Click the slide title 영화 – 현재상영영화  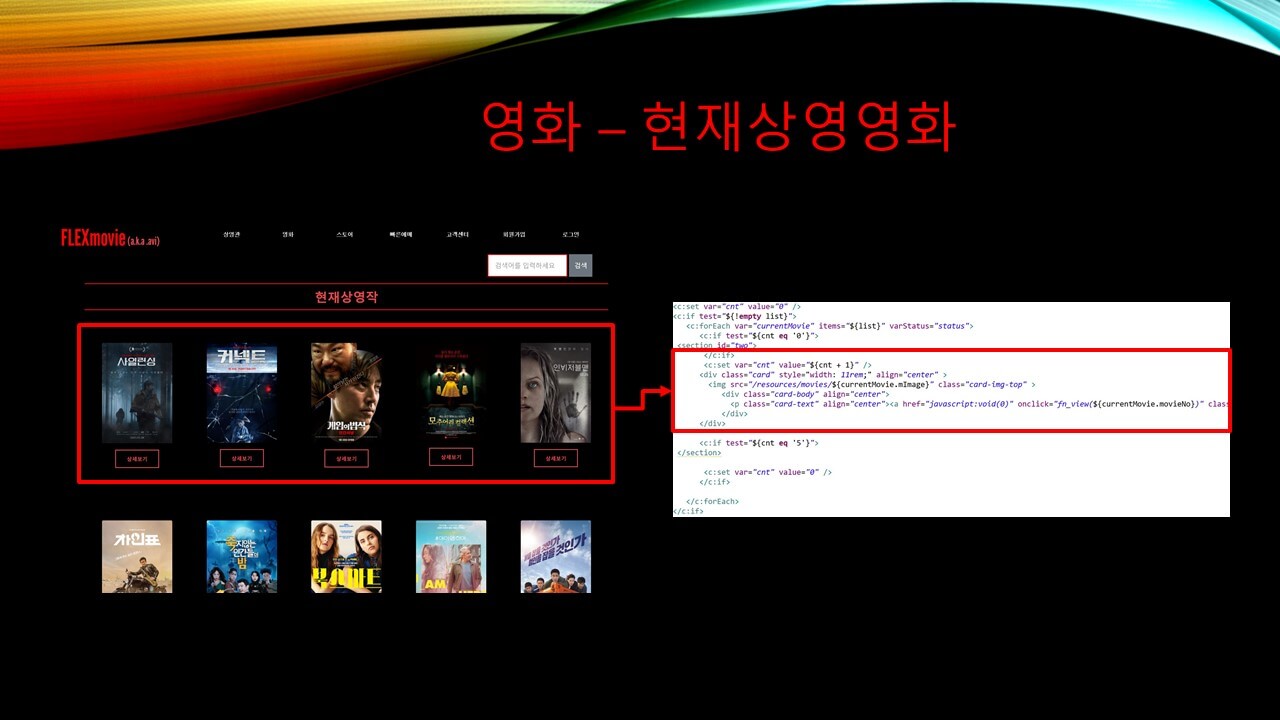[718, 126]
